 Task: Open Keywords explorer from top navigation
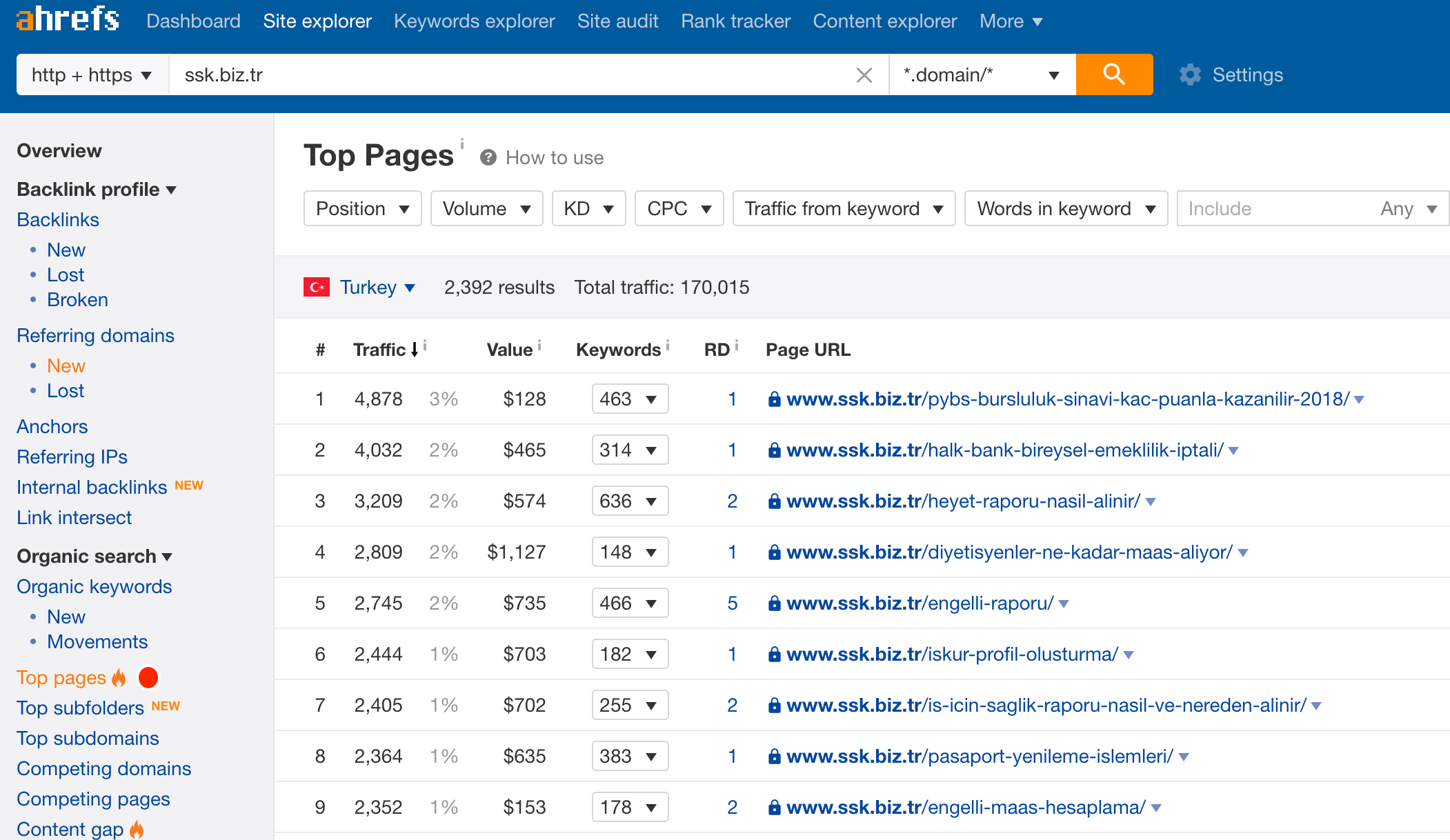pos(475,21)
